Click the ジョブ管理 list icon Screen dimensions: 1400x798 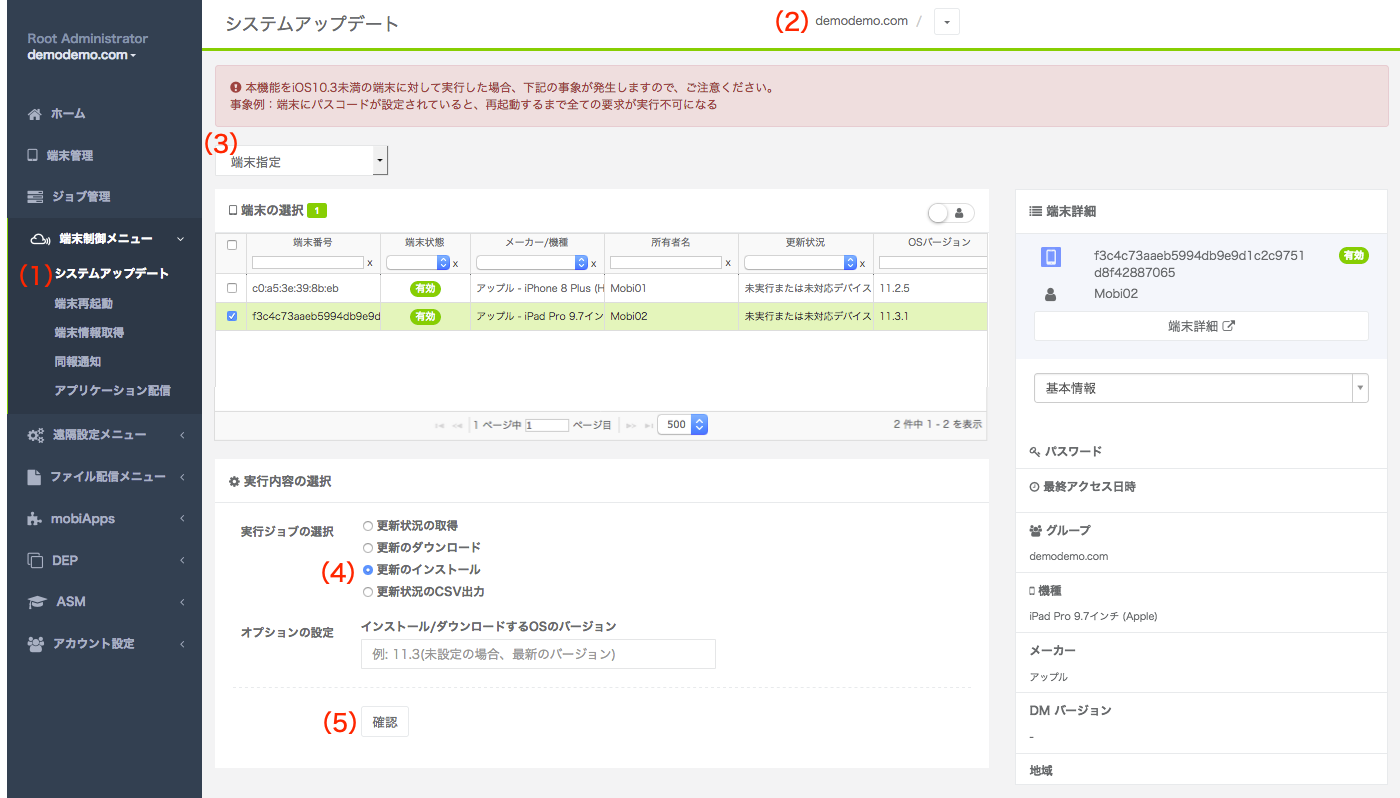point(35,196)
